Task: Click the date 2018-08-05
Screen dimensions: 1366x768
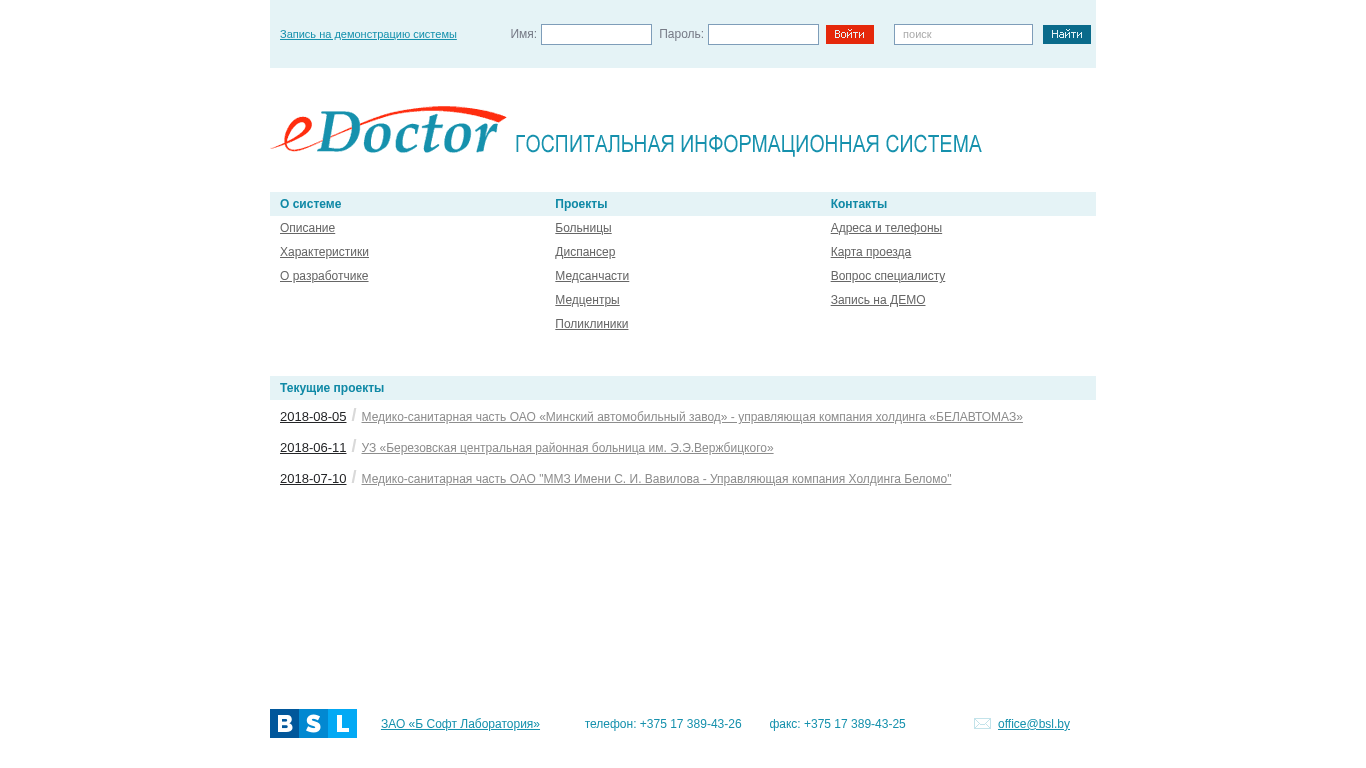Action: [x=313, y=417]
